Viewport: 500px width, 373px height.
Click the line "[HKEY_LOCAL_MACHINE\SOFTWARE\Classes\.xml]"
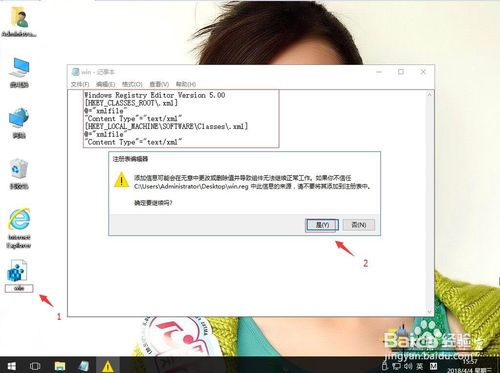tap(166, 126)
